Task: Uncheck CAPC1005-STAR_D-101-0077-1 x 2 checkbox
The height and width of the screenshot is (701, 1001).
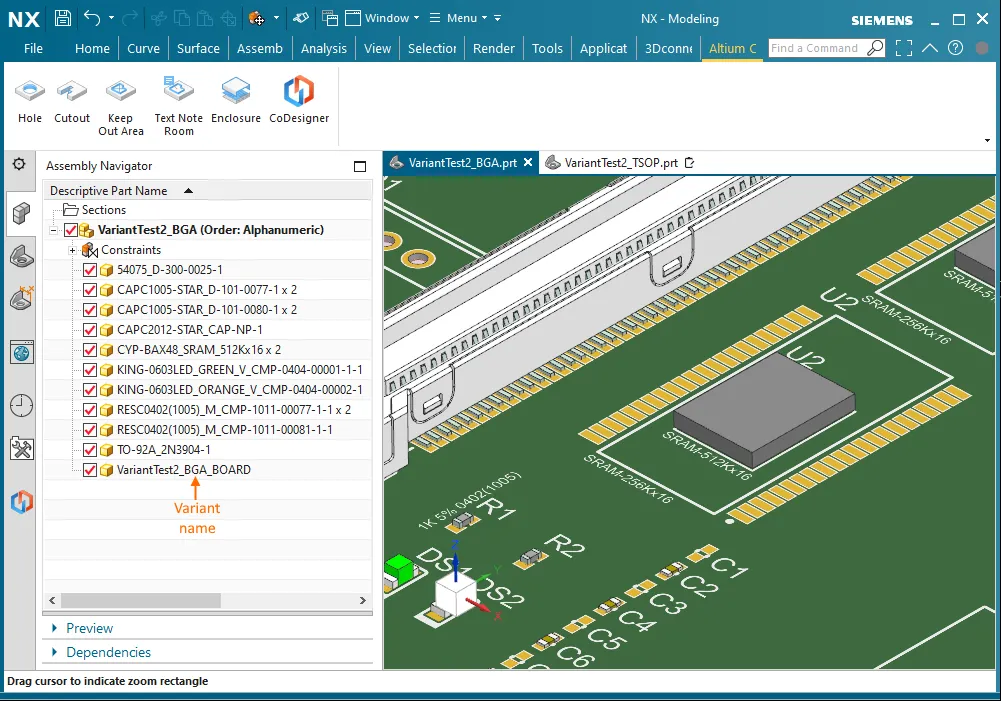Action: (90, 290)
